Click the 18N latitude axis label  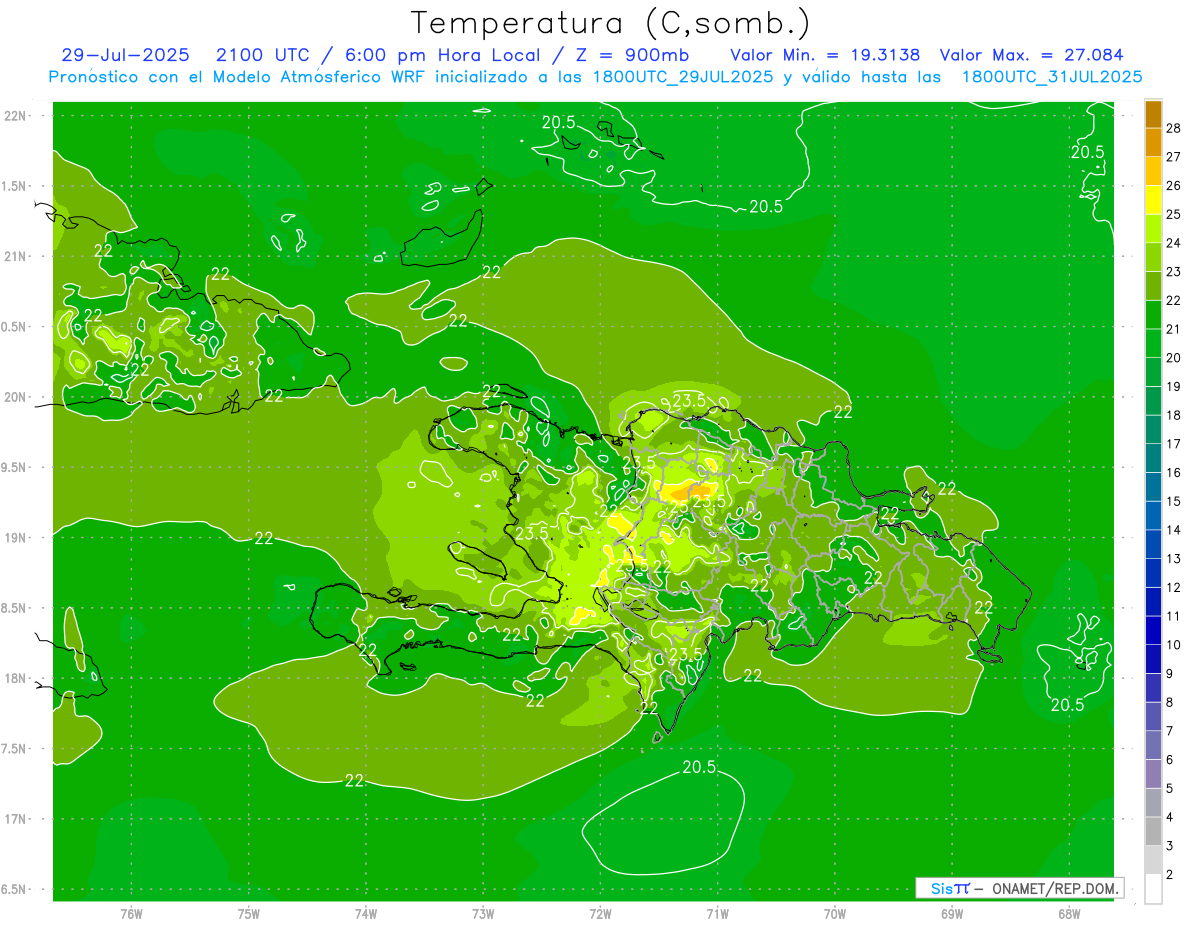pyautogui.click(x=17, y=678)
